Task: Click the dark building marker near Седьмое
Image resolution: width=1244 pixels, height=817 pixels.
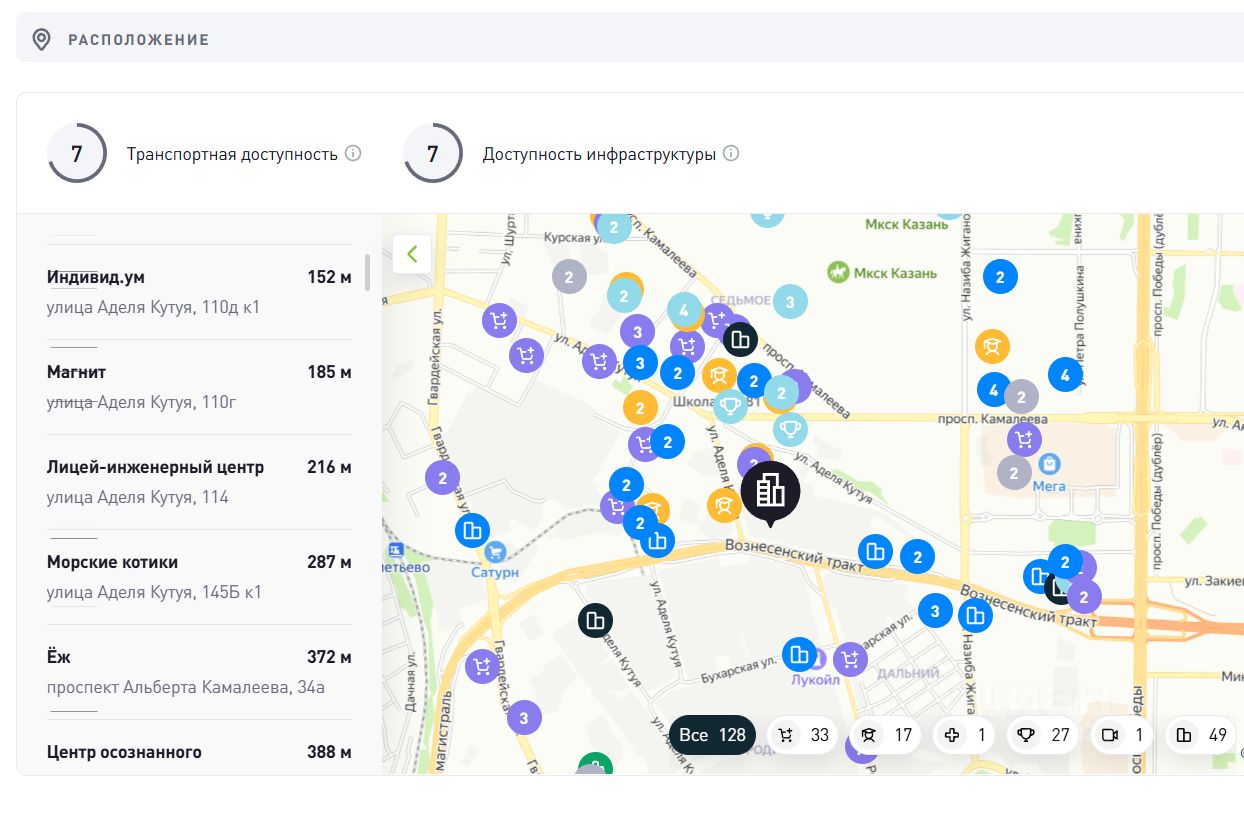Action: [740, 341]
